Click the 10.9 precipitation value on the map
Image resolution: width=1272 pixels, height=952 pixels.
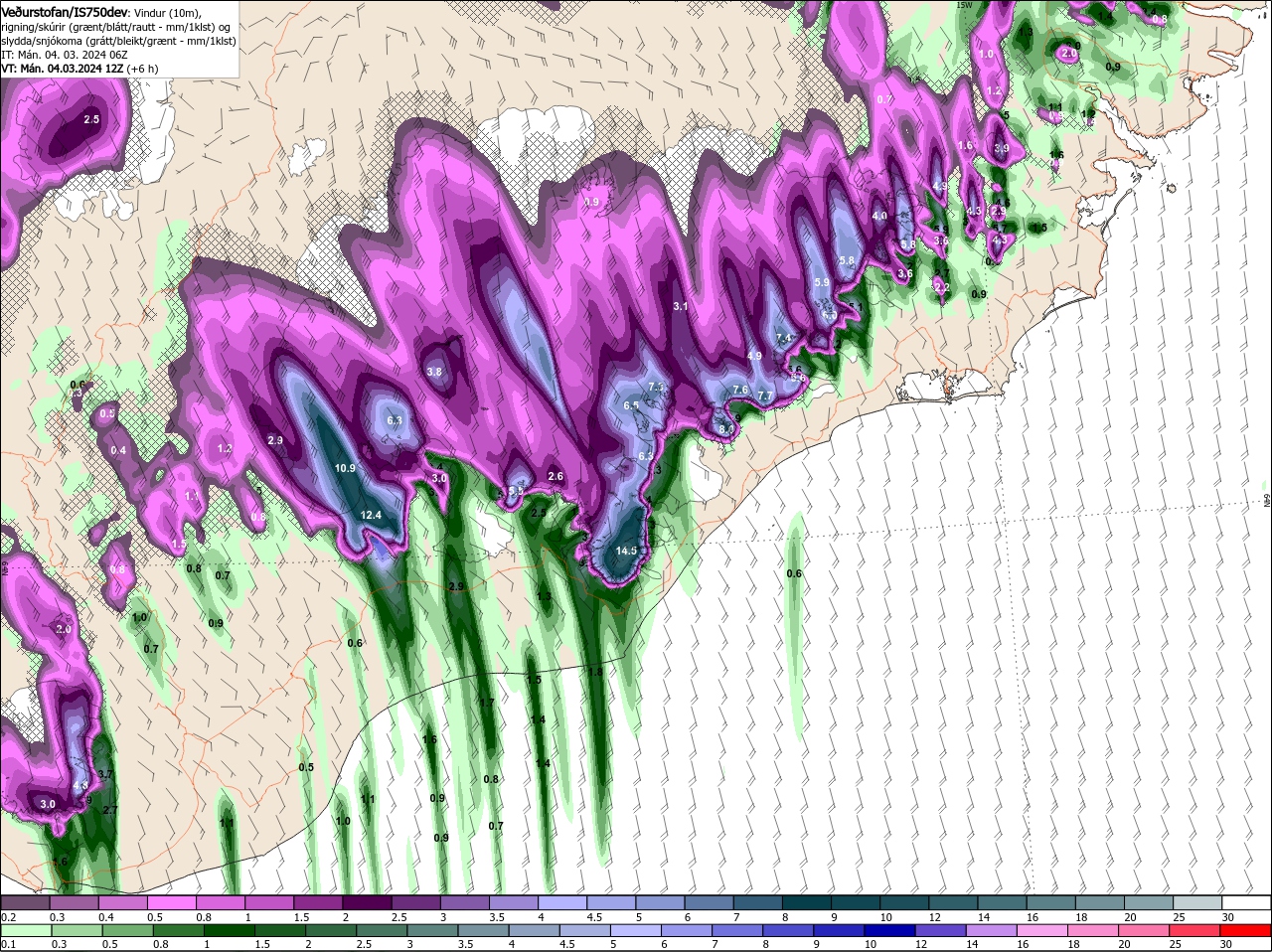click(x=345, y=468)
